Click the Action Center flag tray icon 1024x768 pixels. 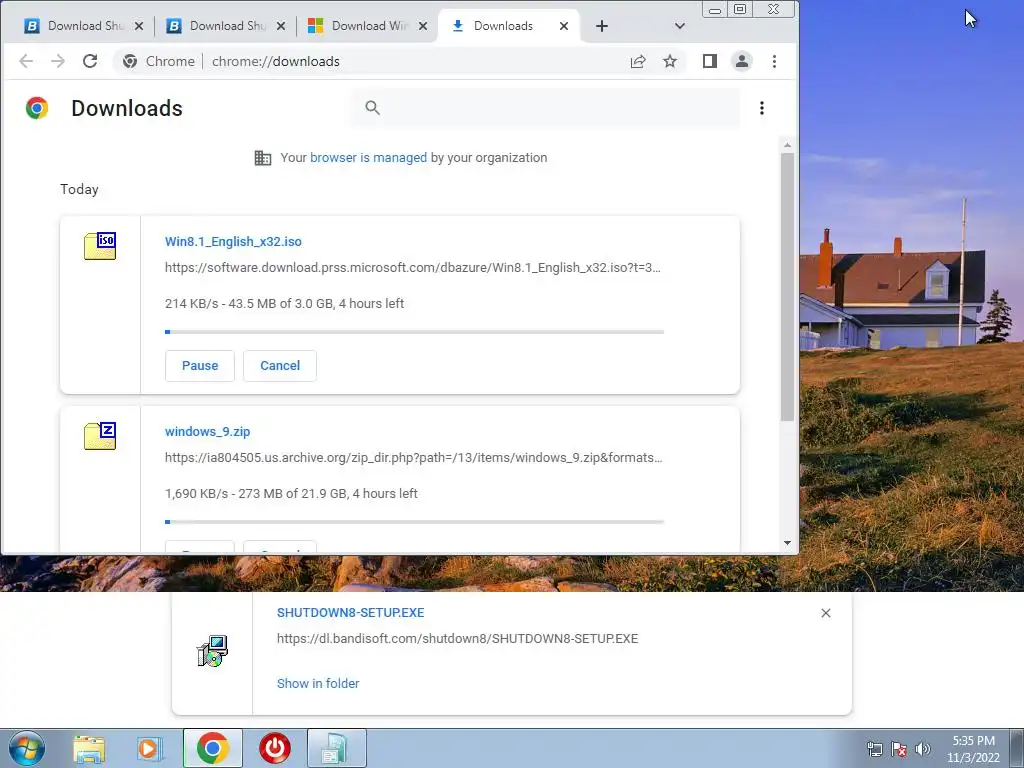click(x=899, y=749)
